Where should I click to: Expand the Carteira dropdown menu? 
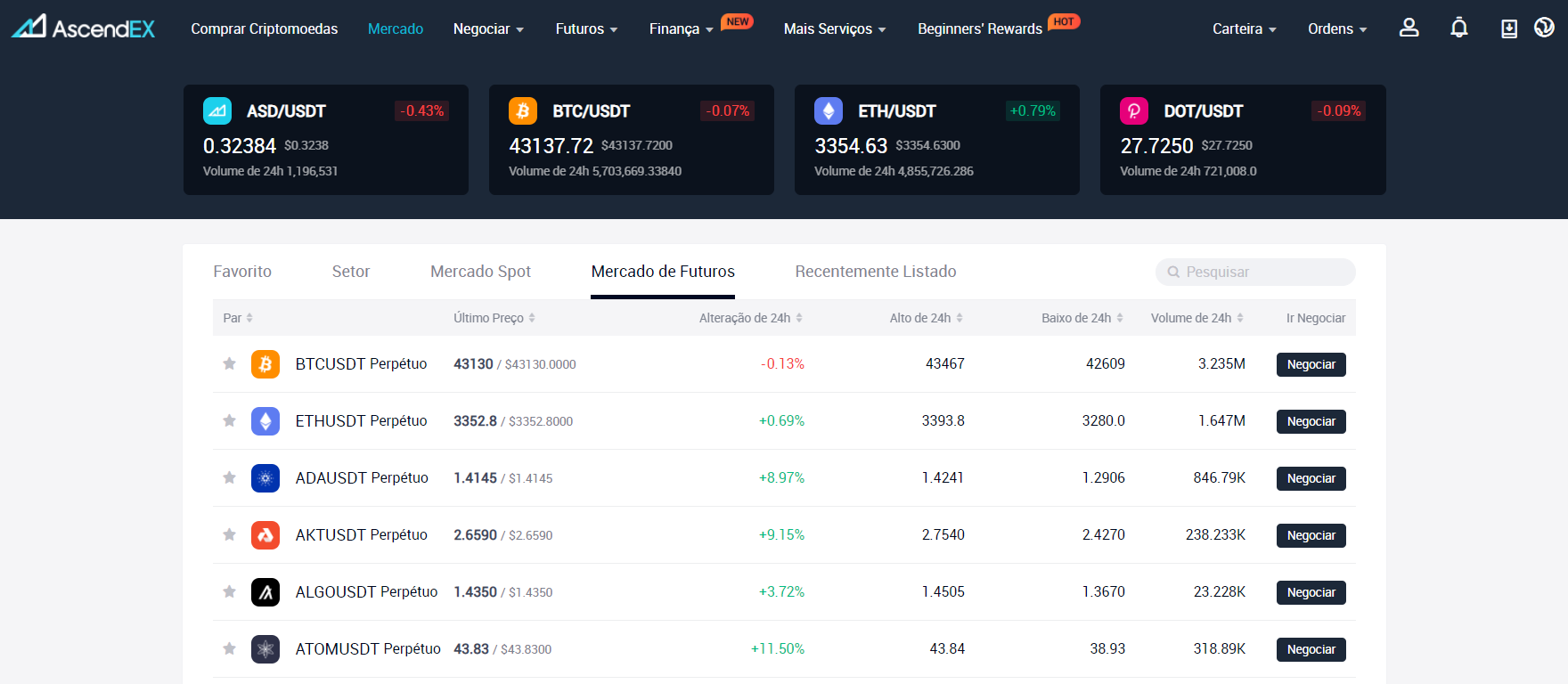point(1245,28)
